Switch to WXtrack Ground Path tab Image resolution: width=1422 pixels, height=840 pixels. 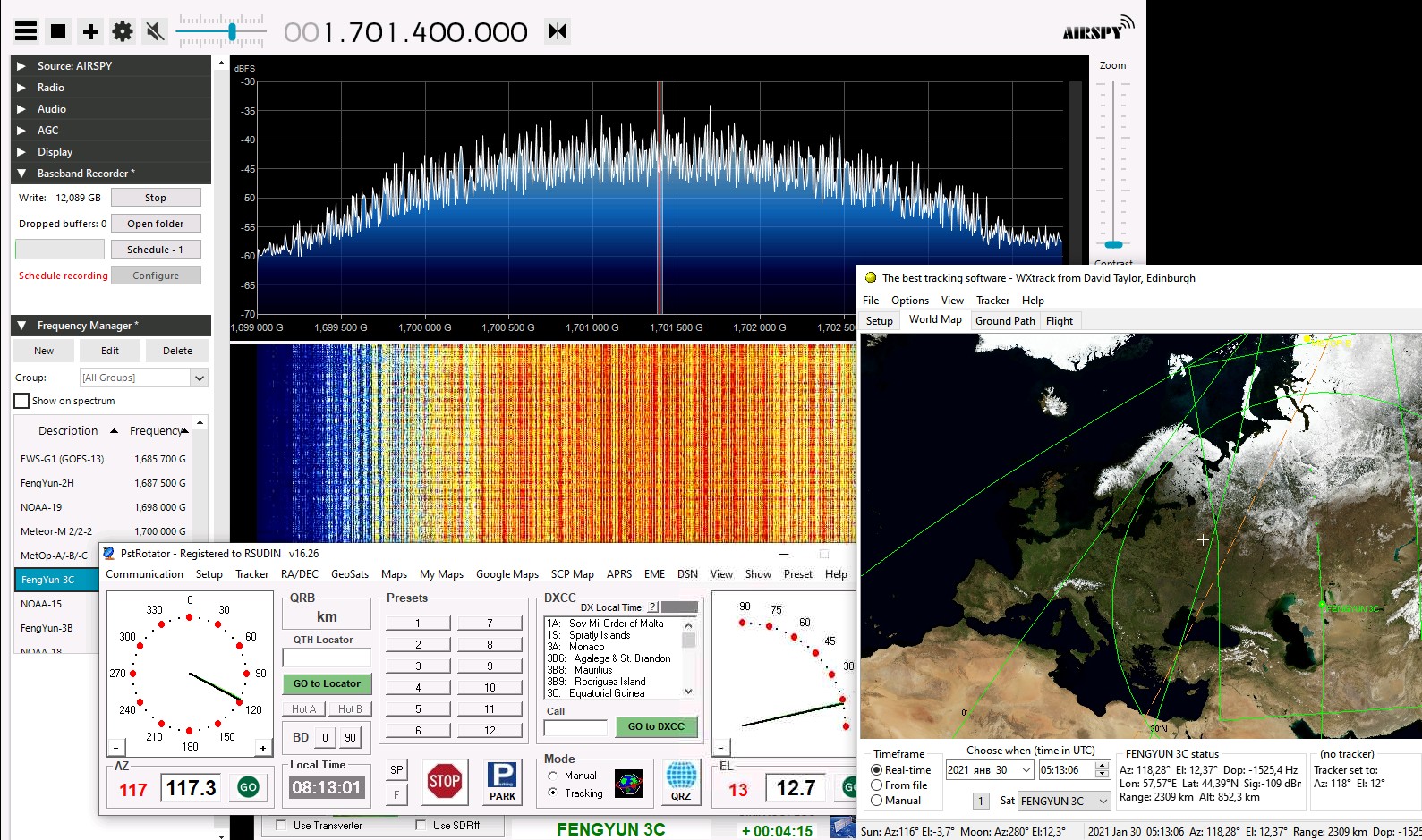pos(1005,321)
